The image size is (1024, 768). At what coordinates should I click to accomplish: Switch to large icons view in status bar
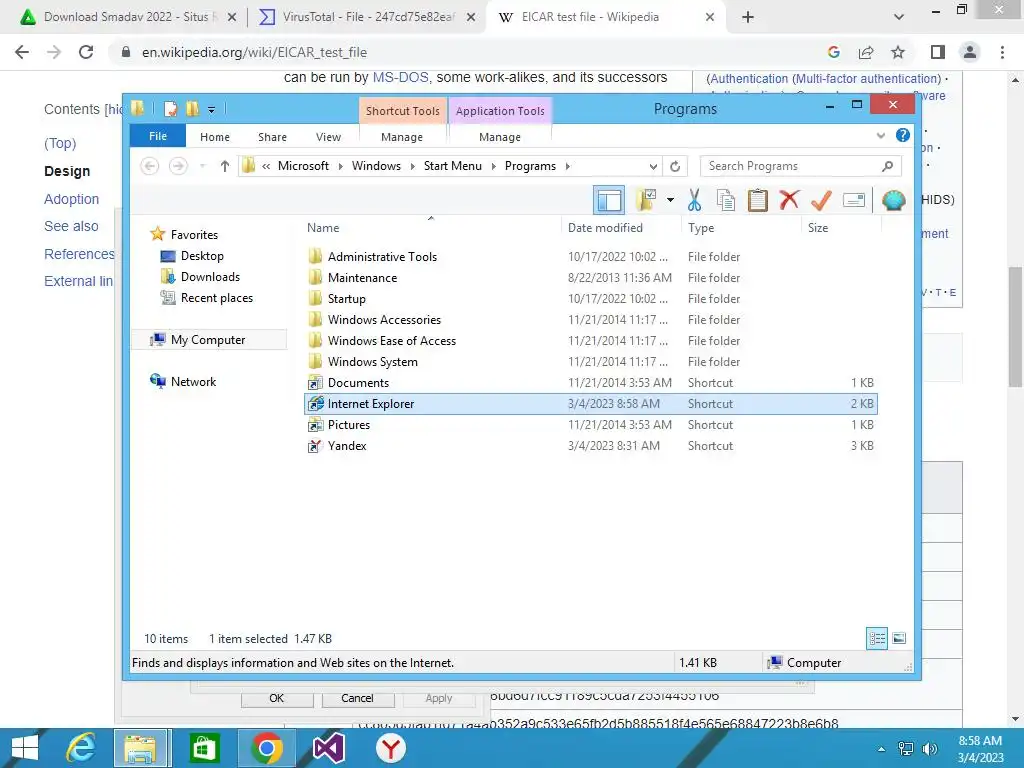tap(899, 638)
